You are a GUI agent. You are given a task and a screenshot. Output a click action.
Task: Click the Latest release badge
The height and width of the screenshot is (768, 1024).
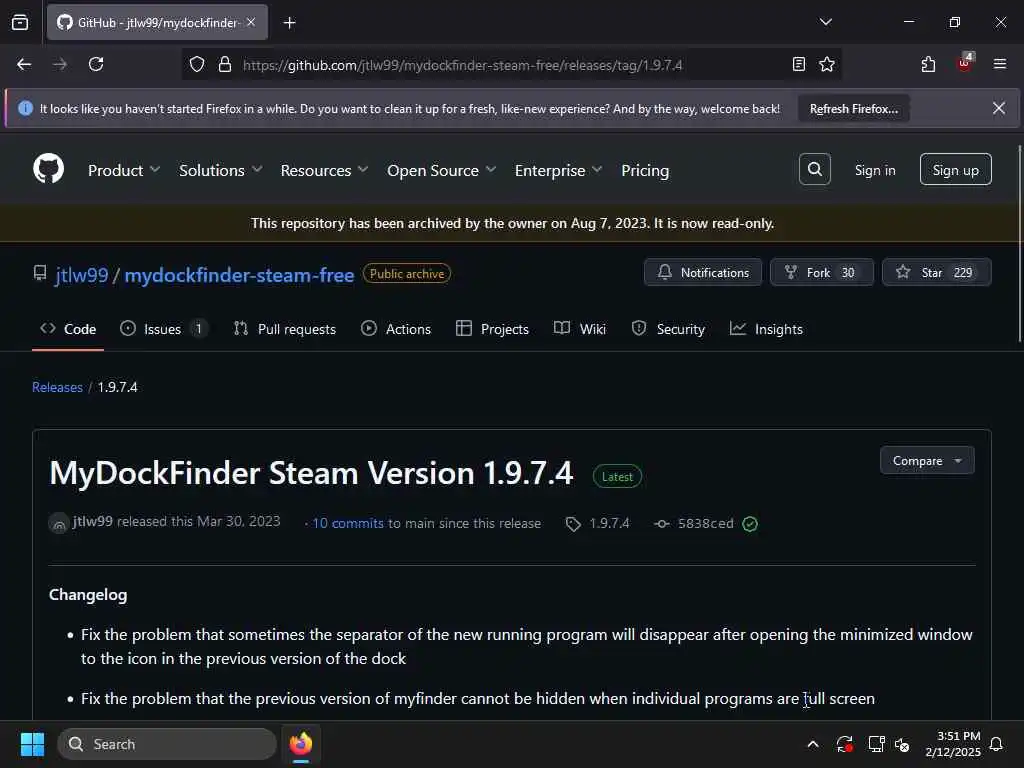617,477
